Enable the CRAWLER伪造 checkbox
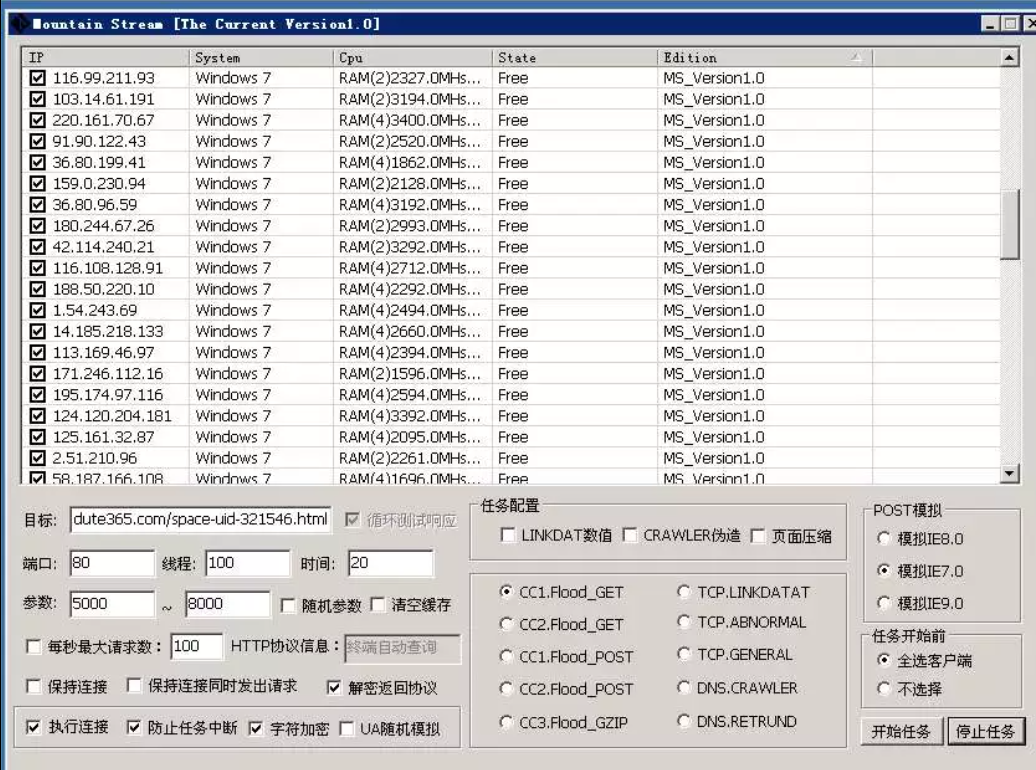 tap(630, 535)
